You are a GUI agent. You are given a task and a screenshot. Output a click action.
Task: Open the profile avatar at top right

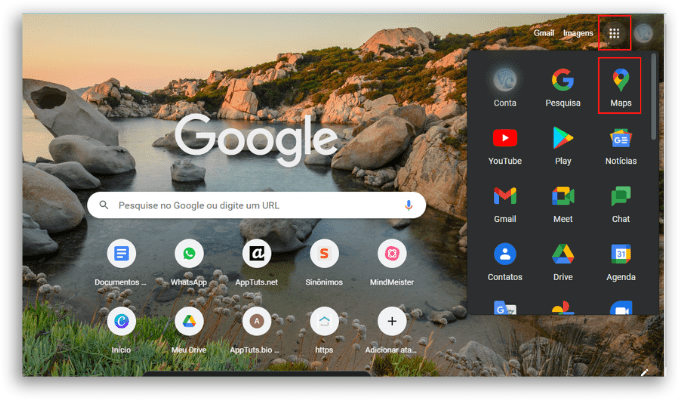tap(643, 33)
